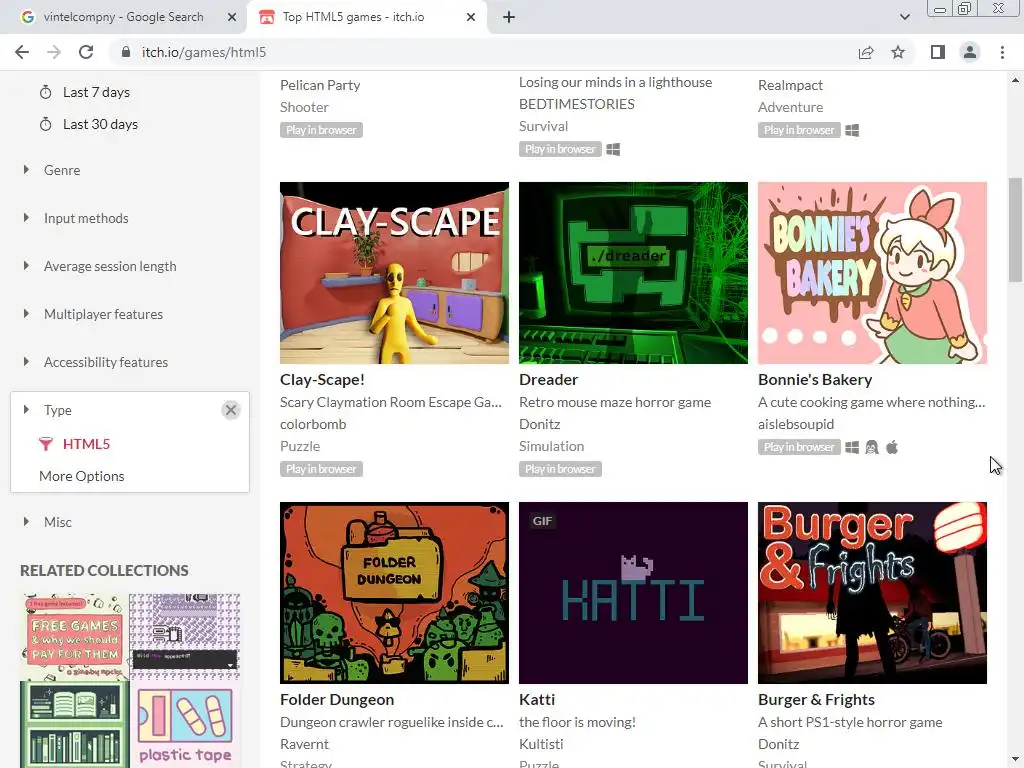Open the Burger & Frights title link
This screenshot has width=1024, height=768.
(816, 699)
